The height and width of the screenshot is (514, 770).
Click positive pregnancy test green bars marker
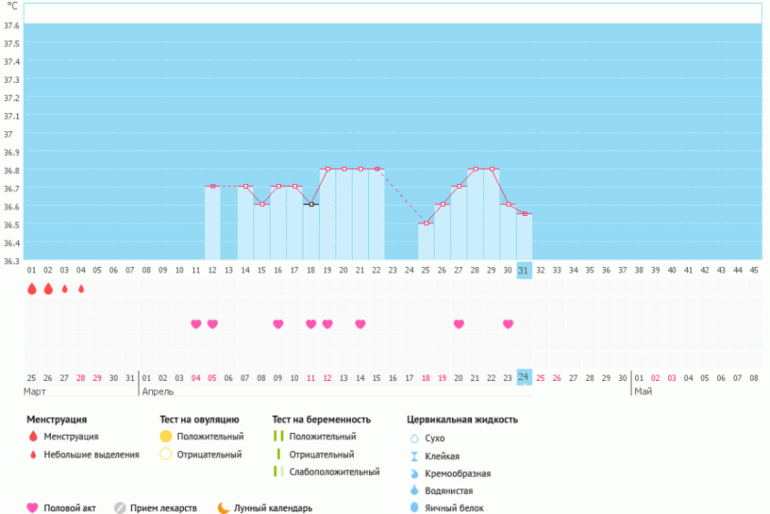tap(278, 437)
